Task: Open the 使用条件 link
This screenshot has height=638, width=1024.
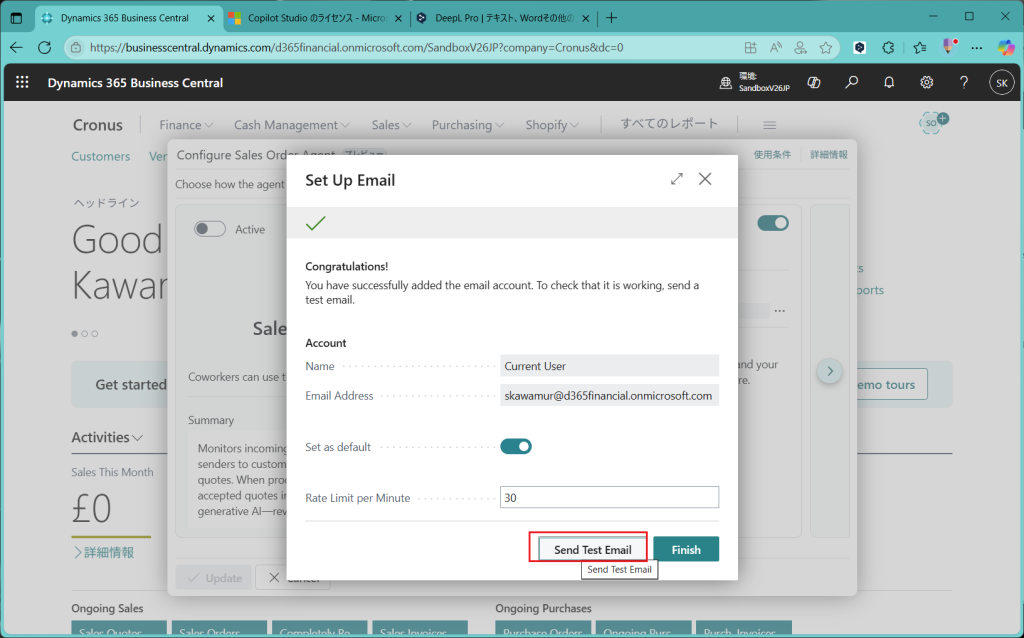Action: tap(772, 155)
